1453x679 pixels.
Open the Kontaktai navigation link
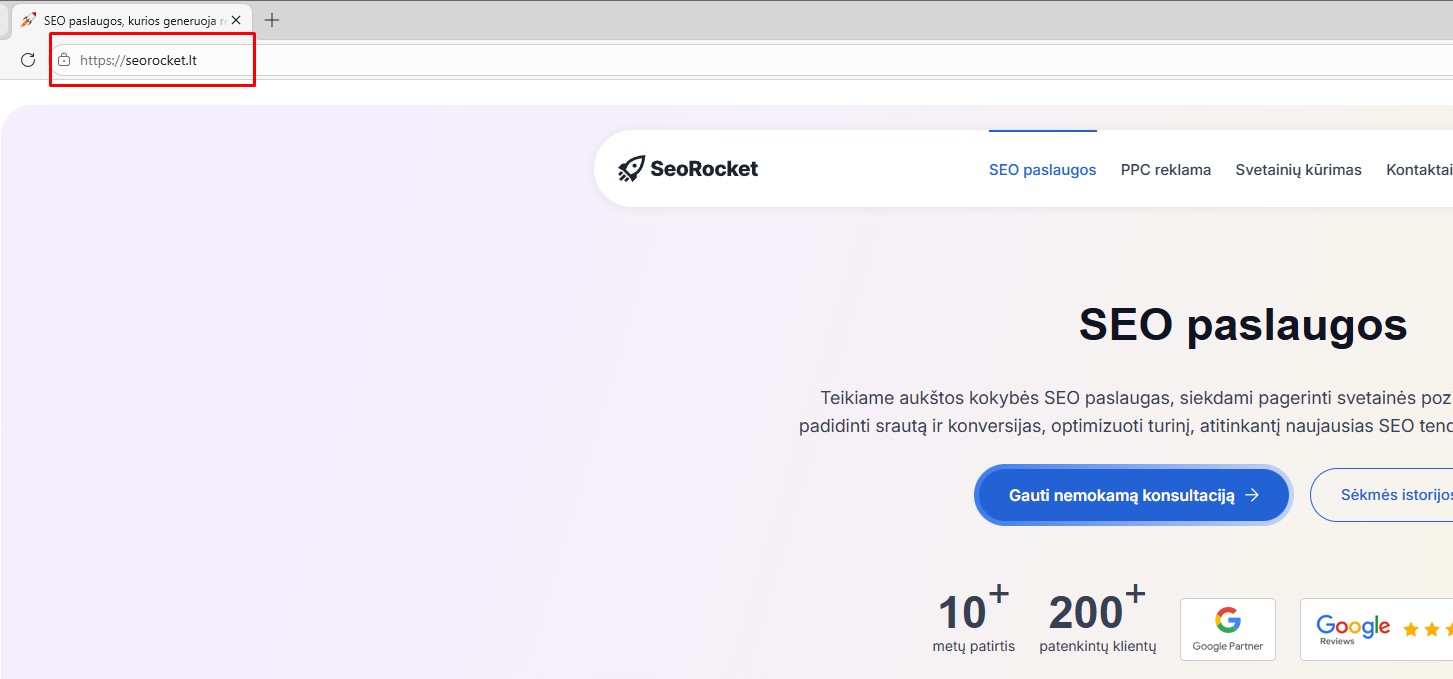[x=1418, y=170]
